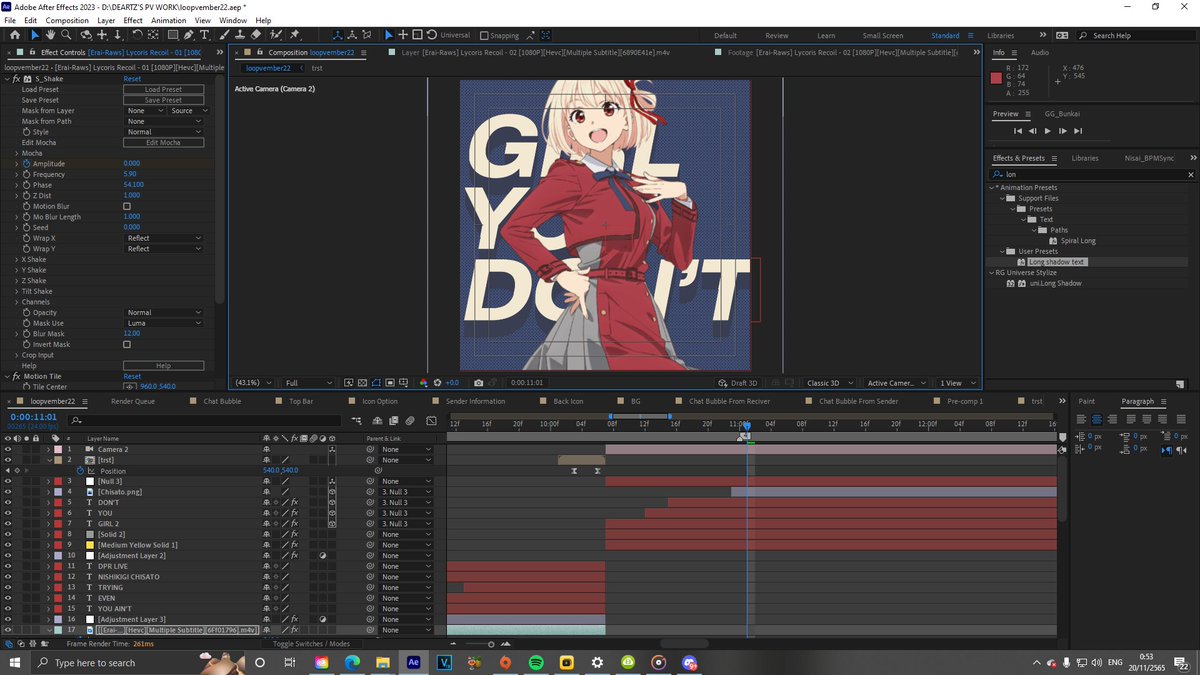The width and height of the screenshot is (1200, 675).
Task: Select the Clone Stamp tool
Action: coord(240,35)
